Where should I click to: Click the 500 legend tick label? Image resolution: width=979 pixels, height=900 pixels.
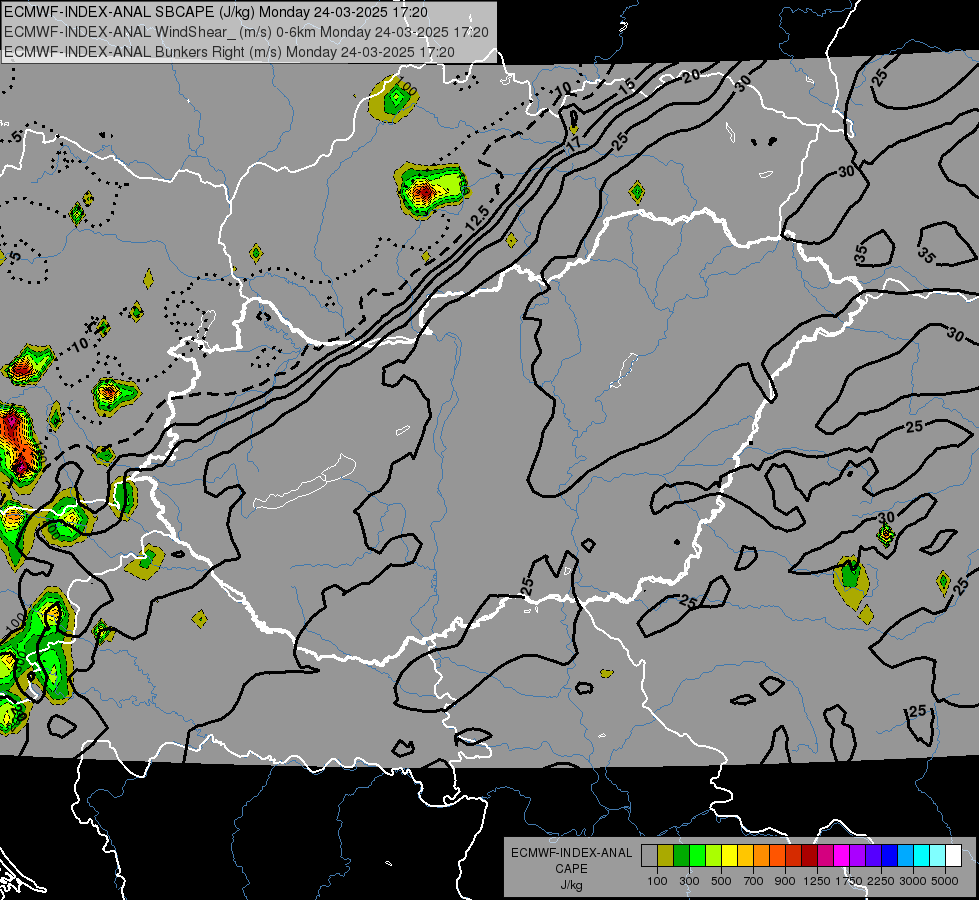721,881
